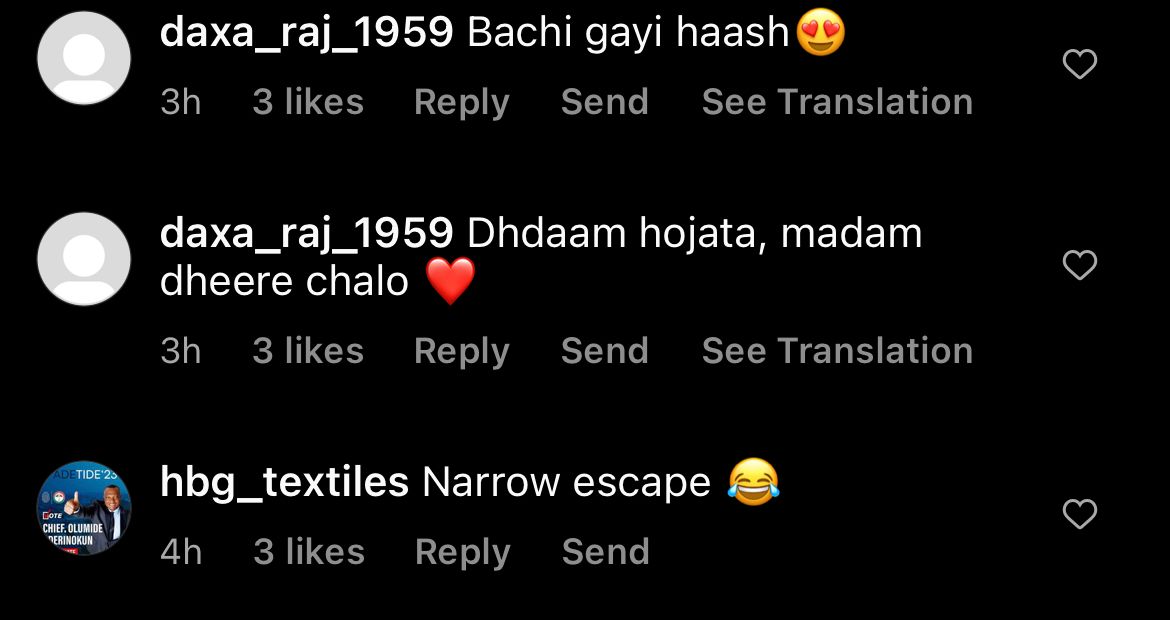The width and height of the screenshot is (1170, 620).
Task: Reply to the "Bachi gayi haash" comment
Action: [462, 103]
